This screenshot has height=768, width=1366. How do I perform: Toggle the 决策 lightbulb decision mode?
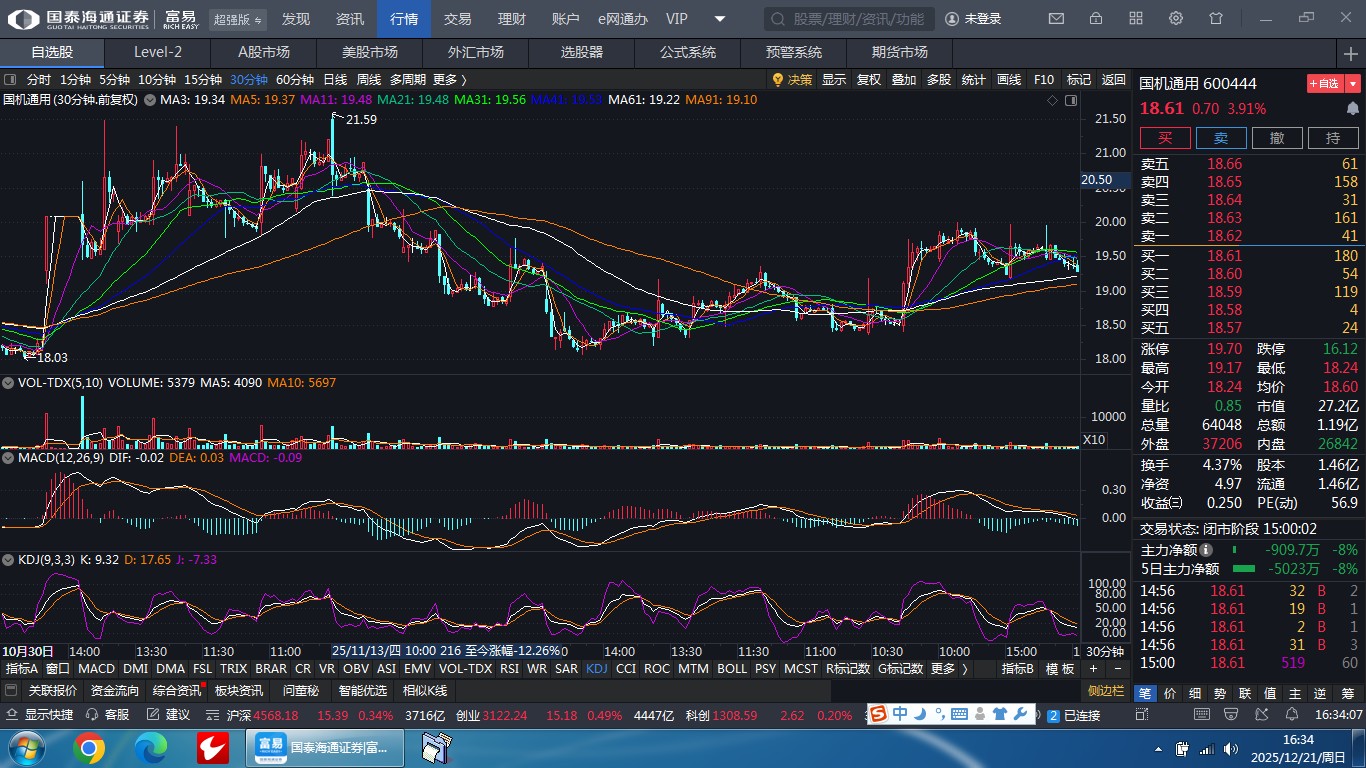click(792, 80)
